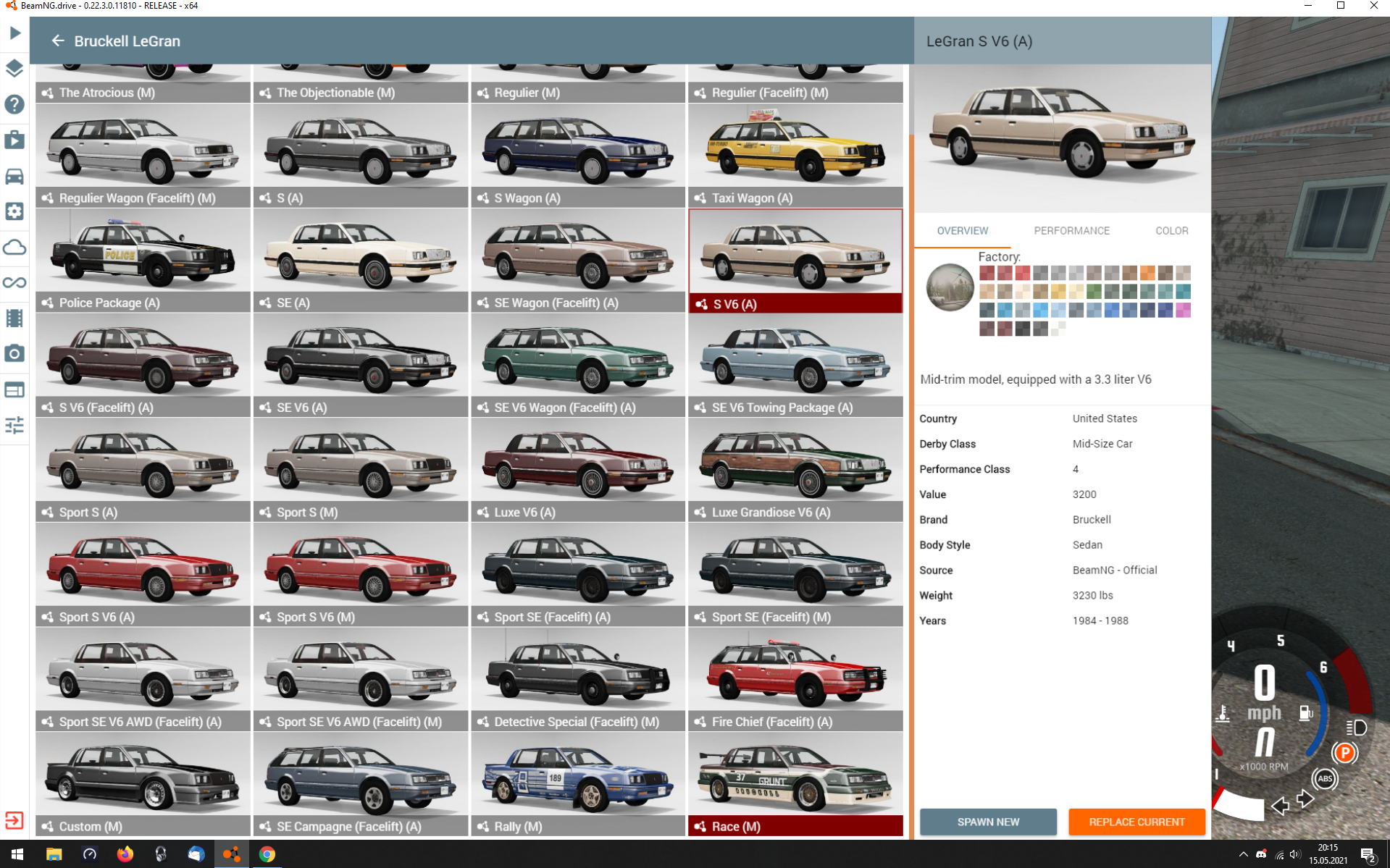Open the layers icon in the sidebar

(14, 69)
